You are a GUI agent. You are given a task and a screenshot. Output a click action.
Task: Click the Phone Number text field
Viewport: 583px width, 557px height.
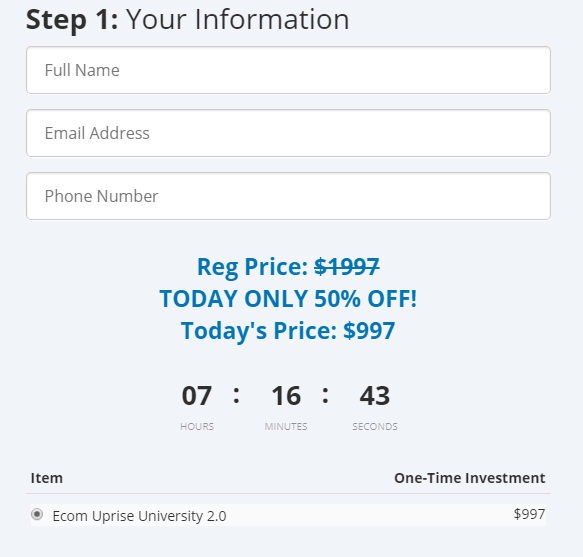(x=288, y=196)
